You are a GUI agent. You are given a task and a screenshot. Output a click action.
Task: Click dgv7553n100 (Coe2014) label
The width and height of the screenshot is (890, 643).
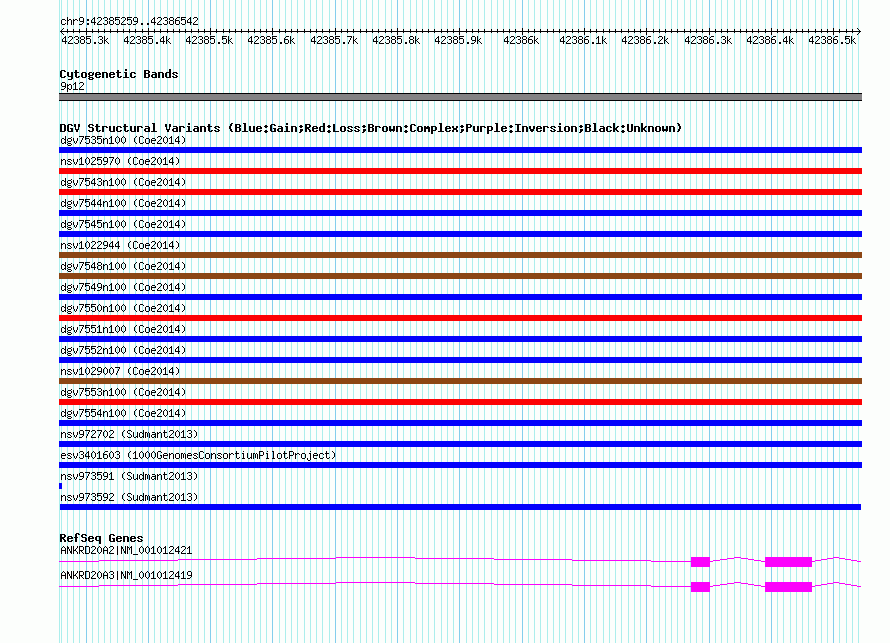tap(123, 392)
